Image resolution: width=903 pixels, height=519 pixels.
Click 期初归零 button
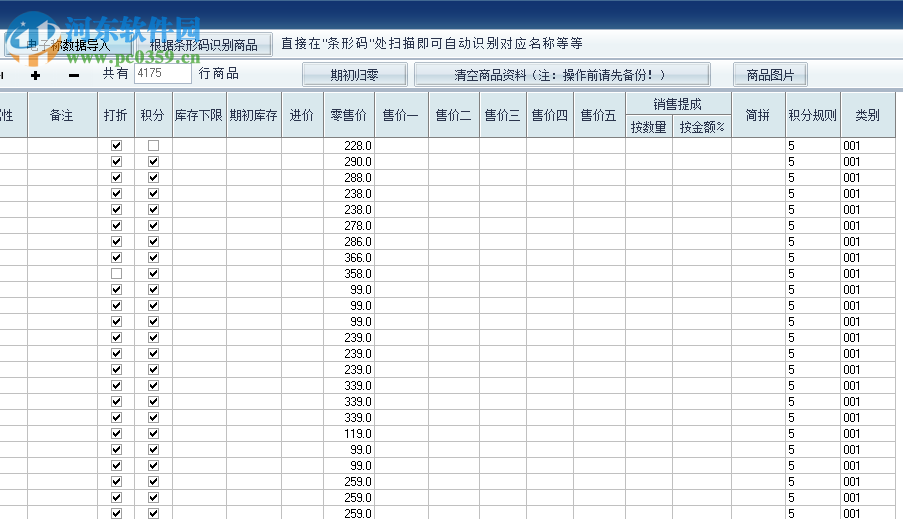354,75
